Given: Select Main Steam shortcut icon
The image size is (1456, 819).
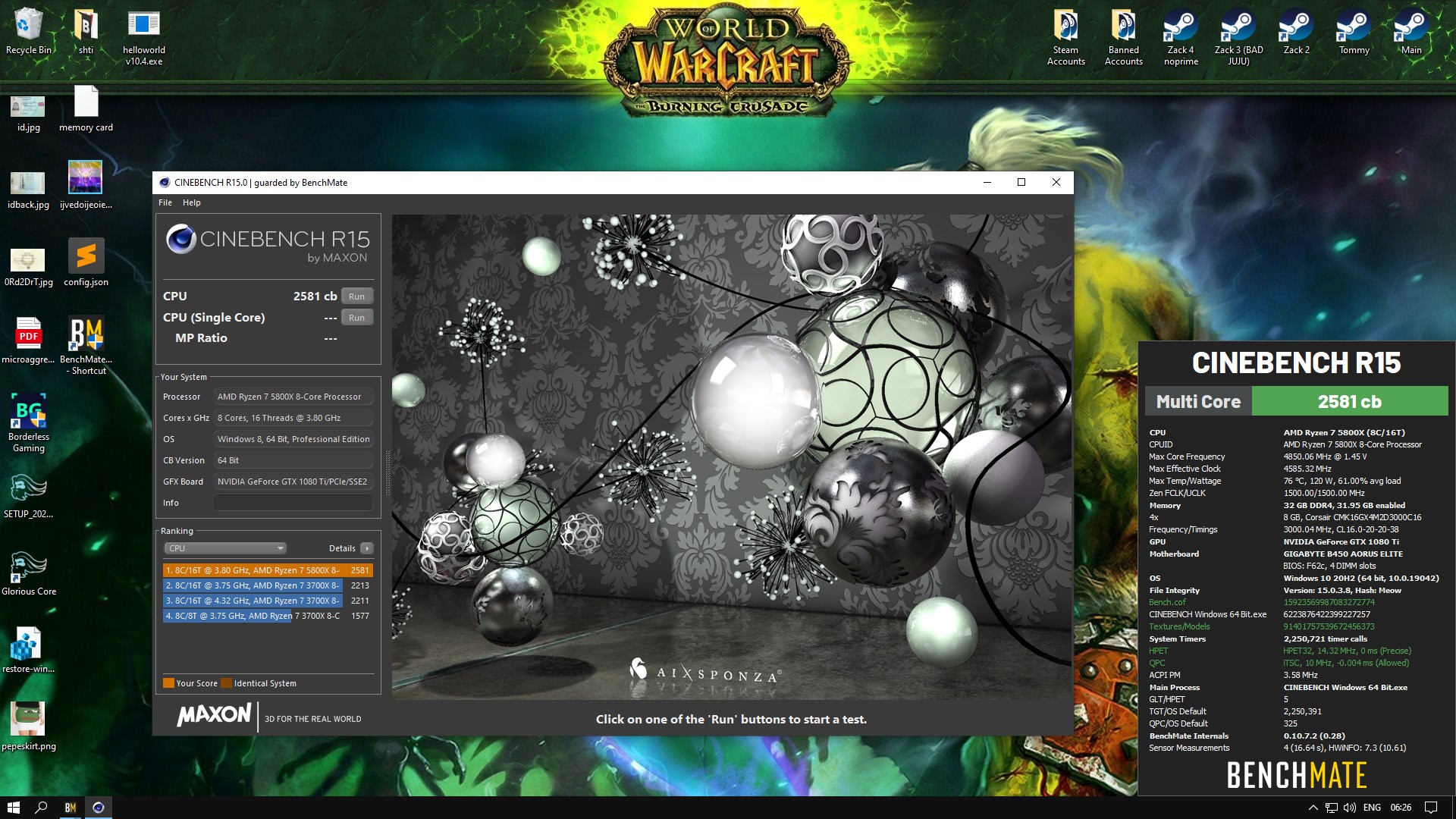Looking at the screenshot, I should pos(1411,32).
